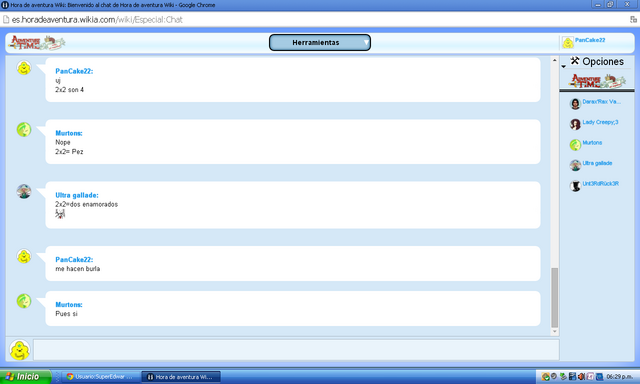640x384 pixels.
Task: Click the red speaker volume tray icon
Action: pos(581,377)
